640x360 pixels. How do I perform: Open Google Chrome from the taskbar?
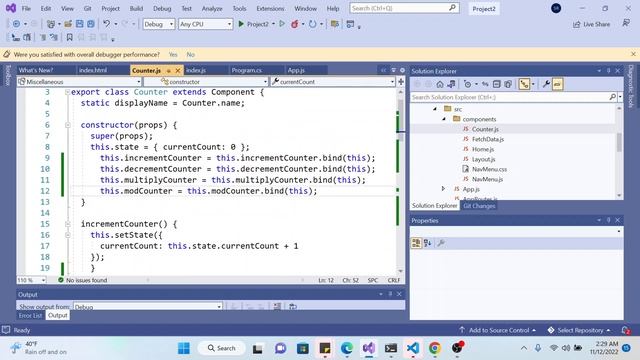point(435,348)
